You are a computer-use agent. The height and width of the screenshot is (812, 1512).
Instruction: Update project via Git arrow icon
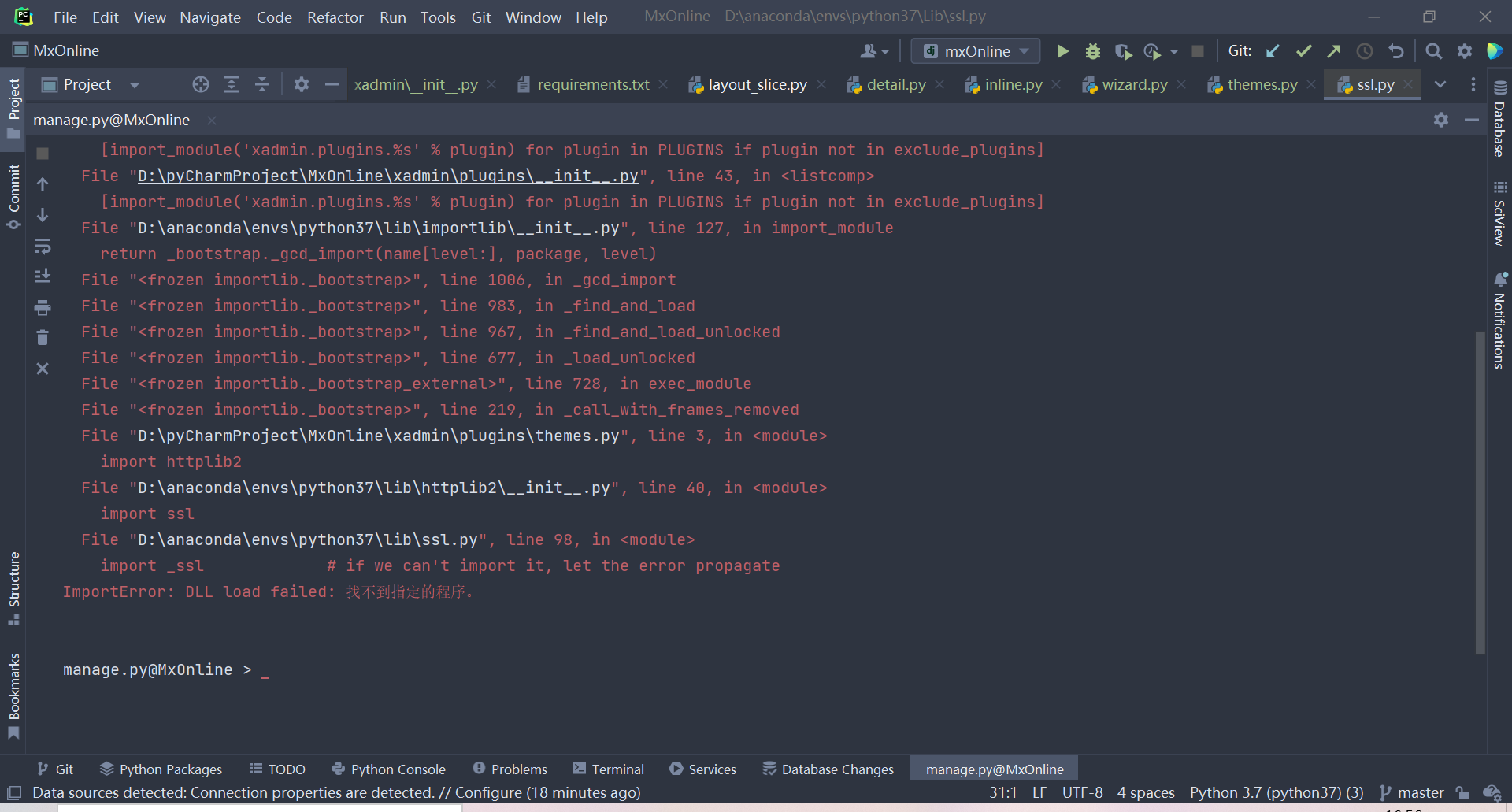click(1273, 51)
